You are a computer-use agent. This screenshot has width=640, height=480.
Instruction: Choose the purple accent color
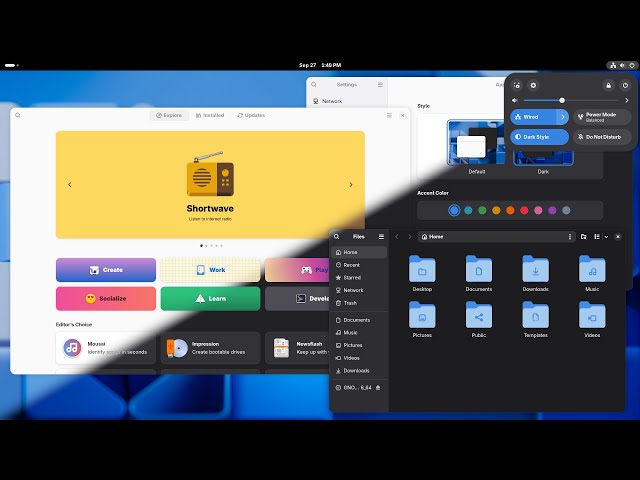pos(552,210)
